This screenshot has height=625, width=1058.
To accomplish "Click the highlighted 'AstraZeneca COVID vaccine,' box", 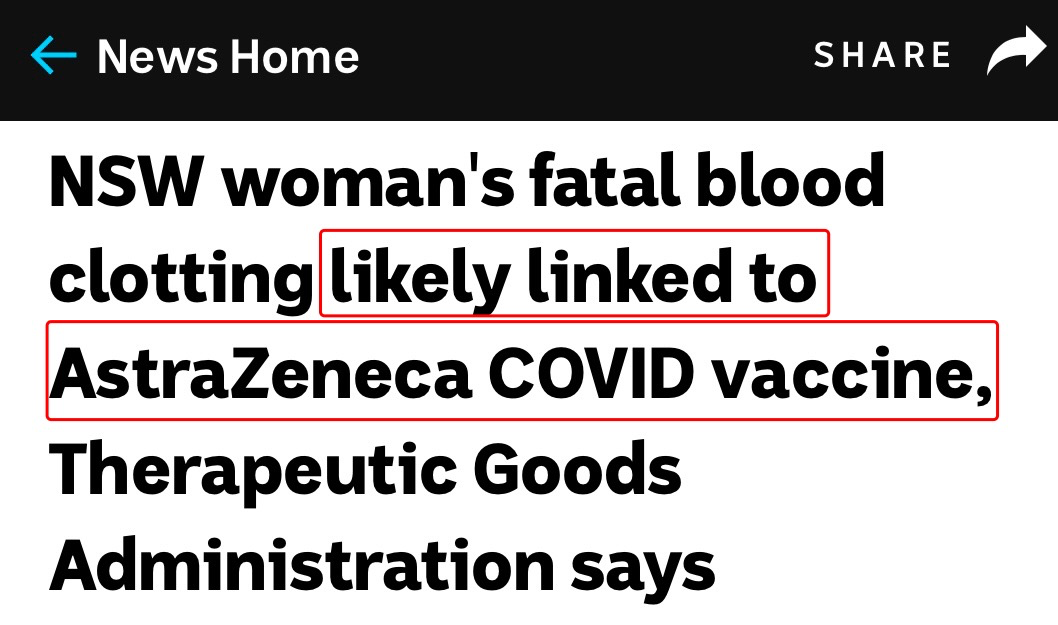I will tap(522, 371).
